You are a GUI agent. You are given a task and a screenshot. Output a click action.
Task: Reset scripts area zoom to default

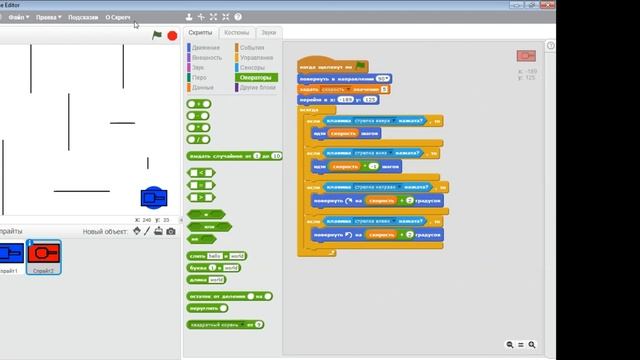(x=521, y=344)
